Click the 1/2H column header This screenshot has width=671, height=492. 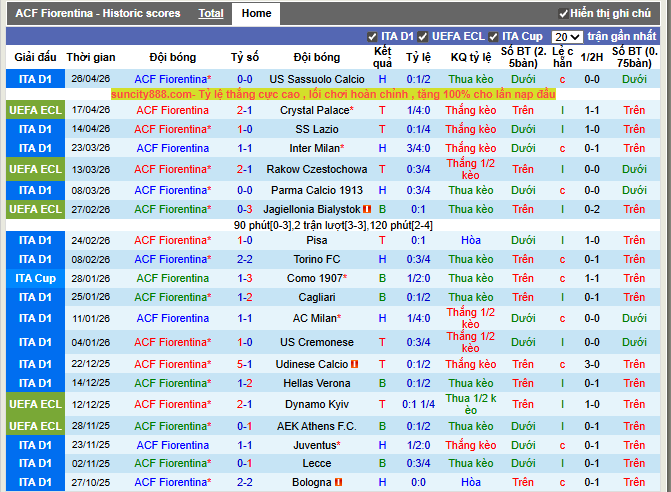point(592,57)
